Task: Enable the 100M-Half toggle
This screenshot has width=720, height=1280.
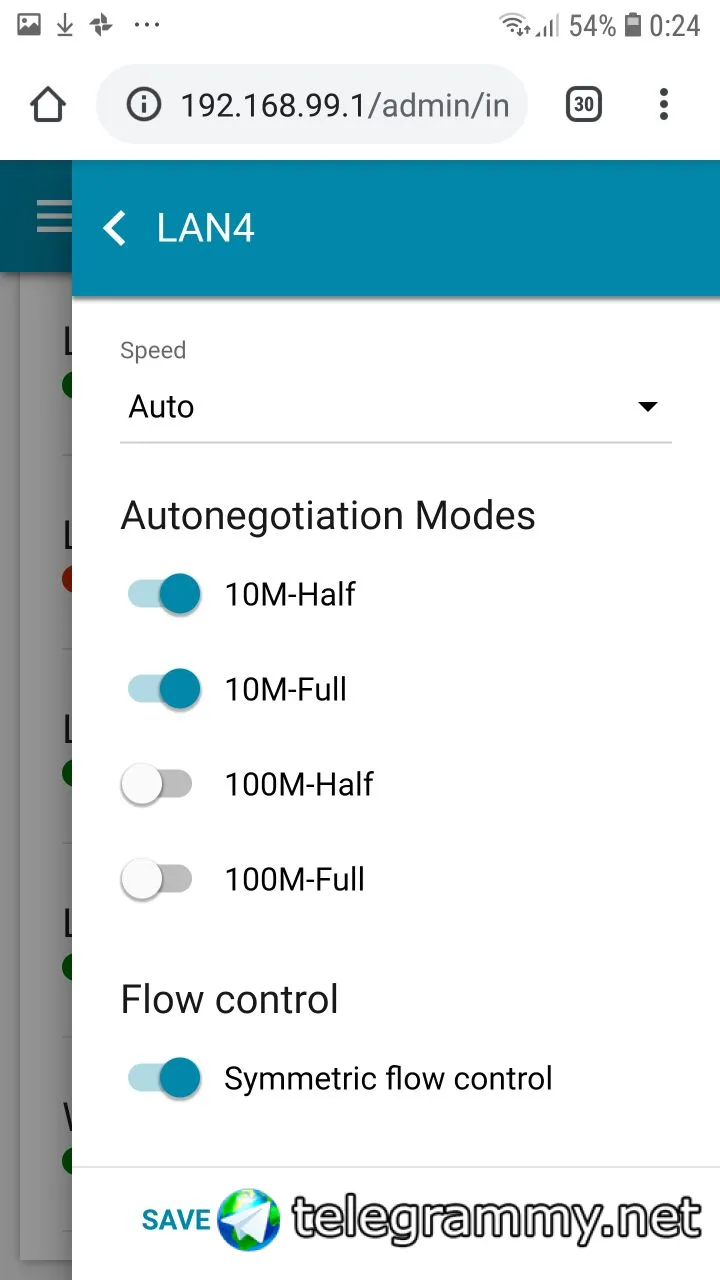Action: 157,784
